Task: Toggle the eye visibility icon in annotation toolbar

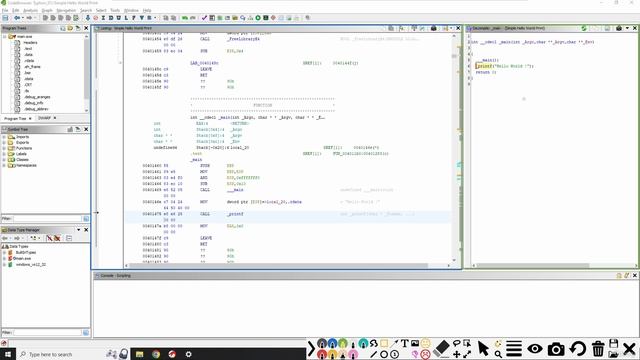Action: point(535,349)
